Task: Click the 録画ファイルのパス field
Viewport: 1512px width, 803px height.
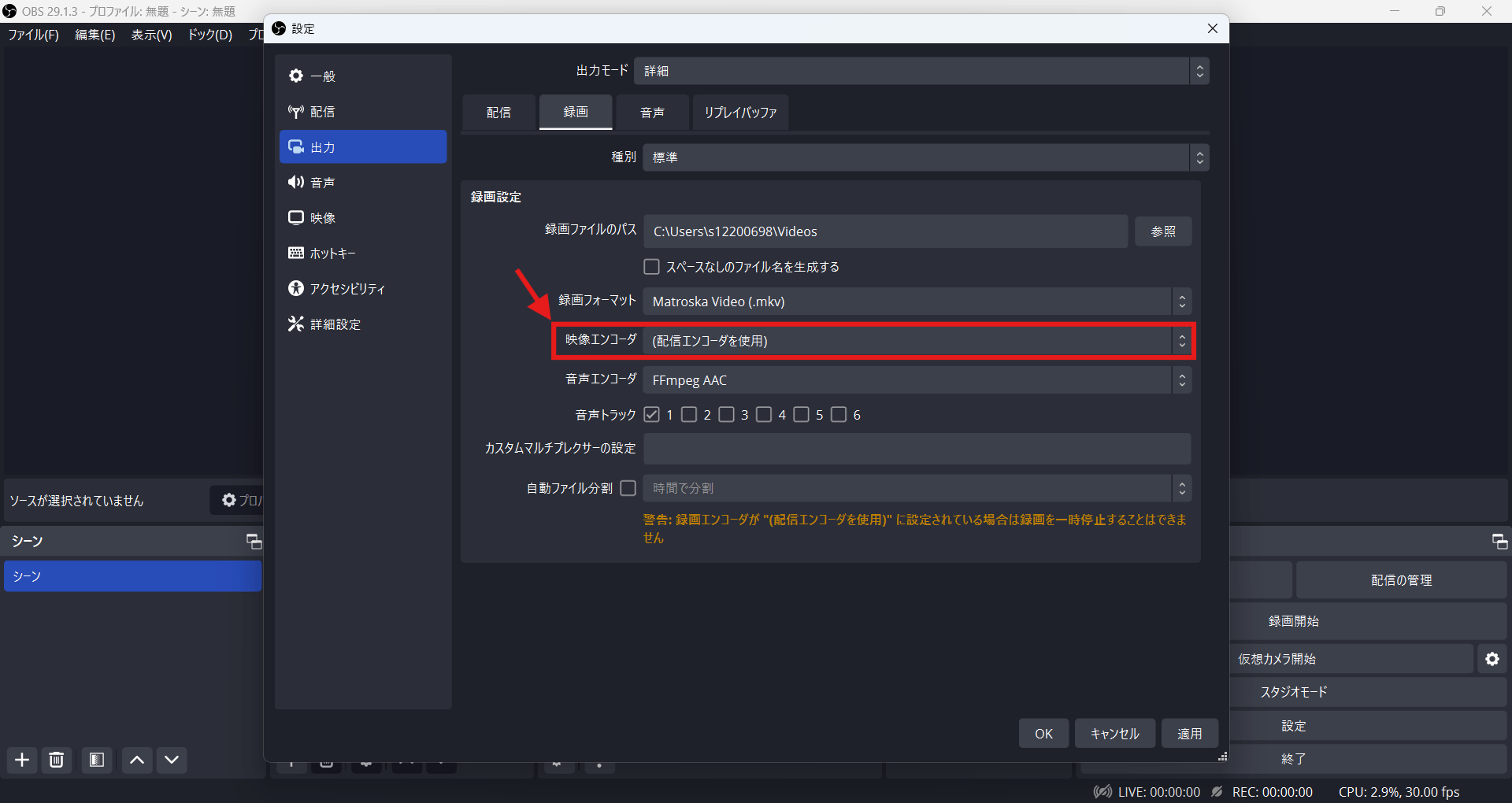Action: (885, 231)
